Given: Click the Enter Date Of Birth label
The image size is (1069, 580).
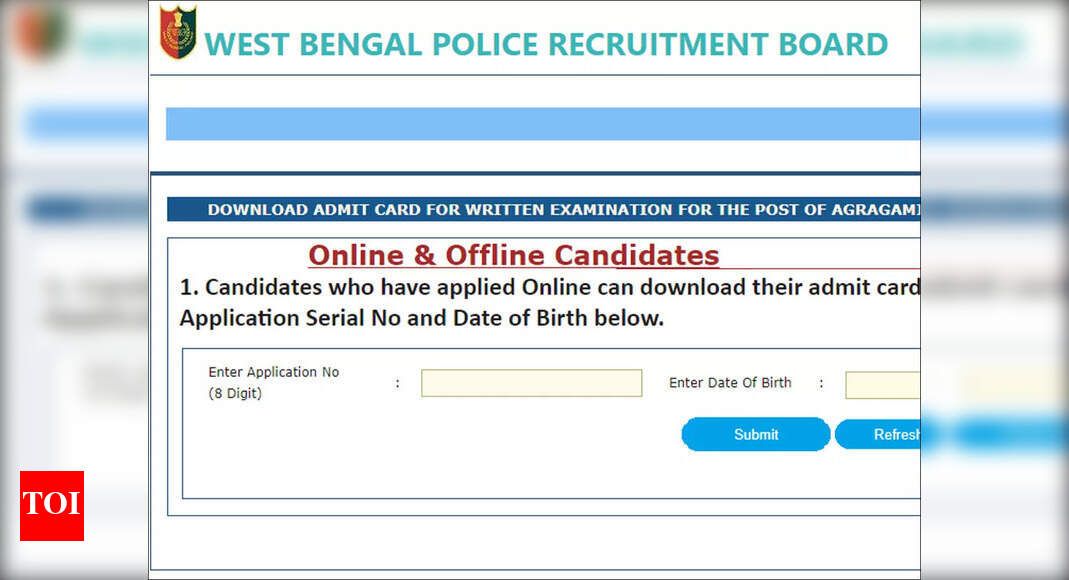Looking at the screenshot, I should (730, 383).
